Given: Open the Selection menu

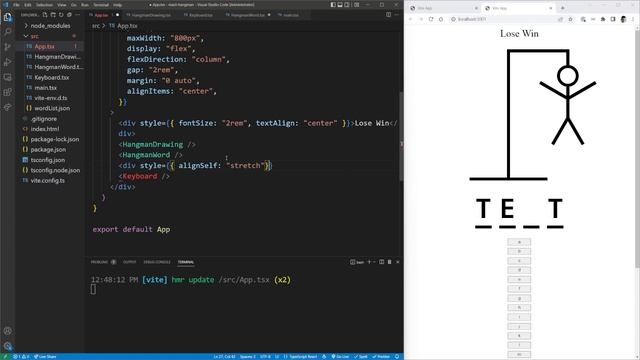Looking at the screenshot, I should pos(44,5).
